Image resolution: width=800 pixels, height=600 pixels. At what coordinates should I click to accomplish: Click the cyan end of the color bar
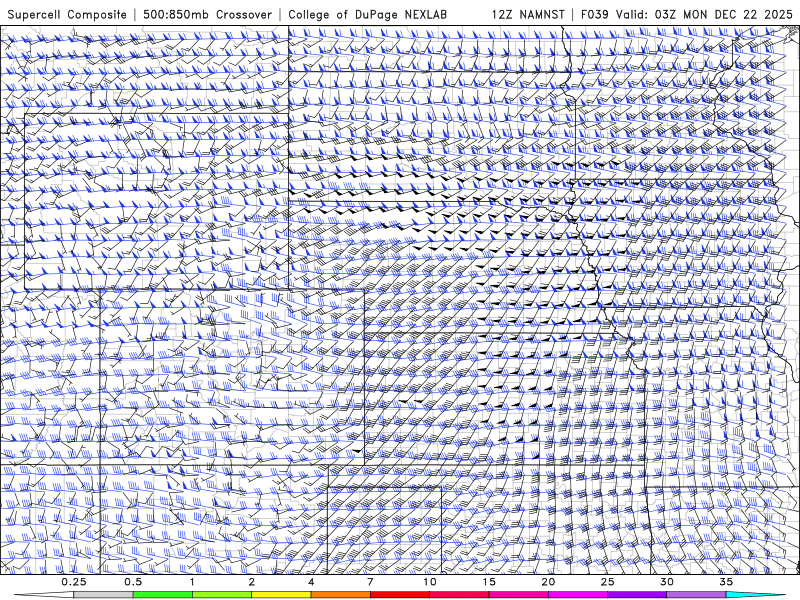pos(756,595)
